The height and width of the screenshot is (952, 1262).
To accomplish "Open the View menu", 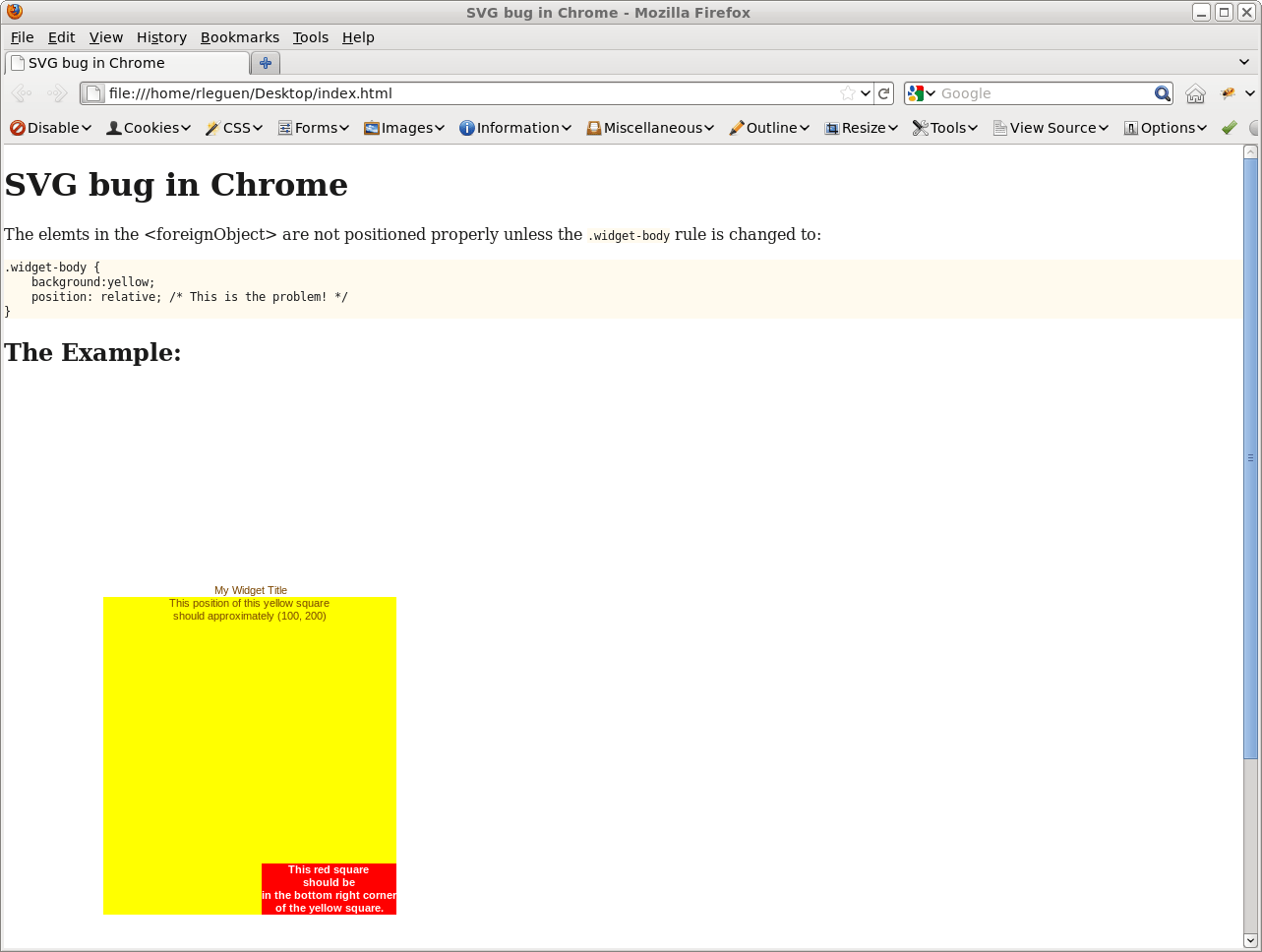I will [106, 37].
